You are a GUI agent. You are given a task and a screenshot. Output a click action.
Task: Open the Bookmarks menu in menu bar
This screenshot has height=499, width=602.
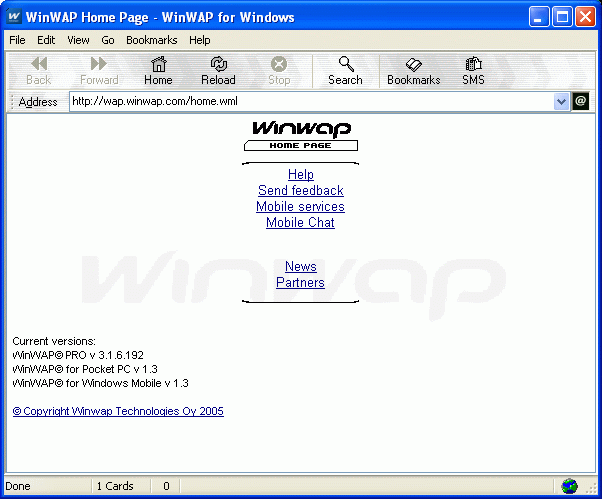(152, 40)
